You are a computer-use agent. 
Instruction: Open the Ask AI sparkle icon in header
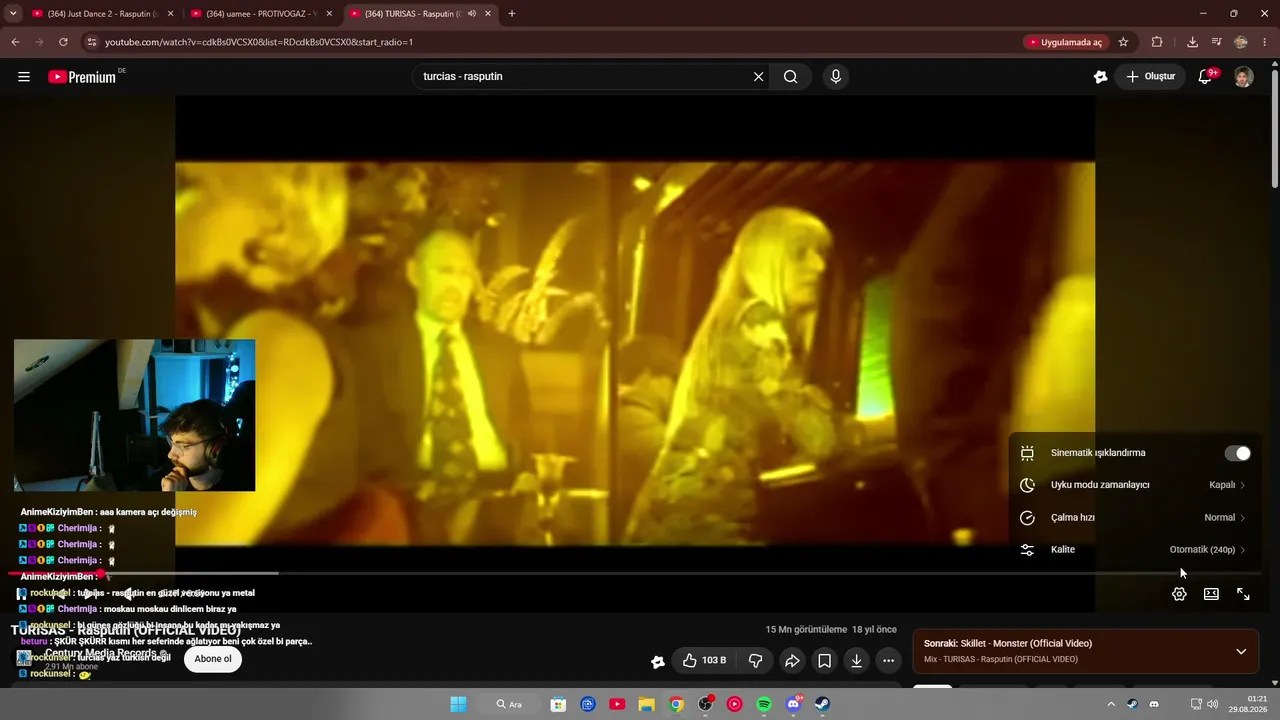pos(1100,77)
